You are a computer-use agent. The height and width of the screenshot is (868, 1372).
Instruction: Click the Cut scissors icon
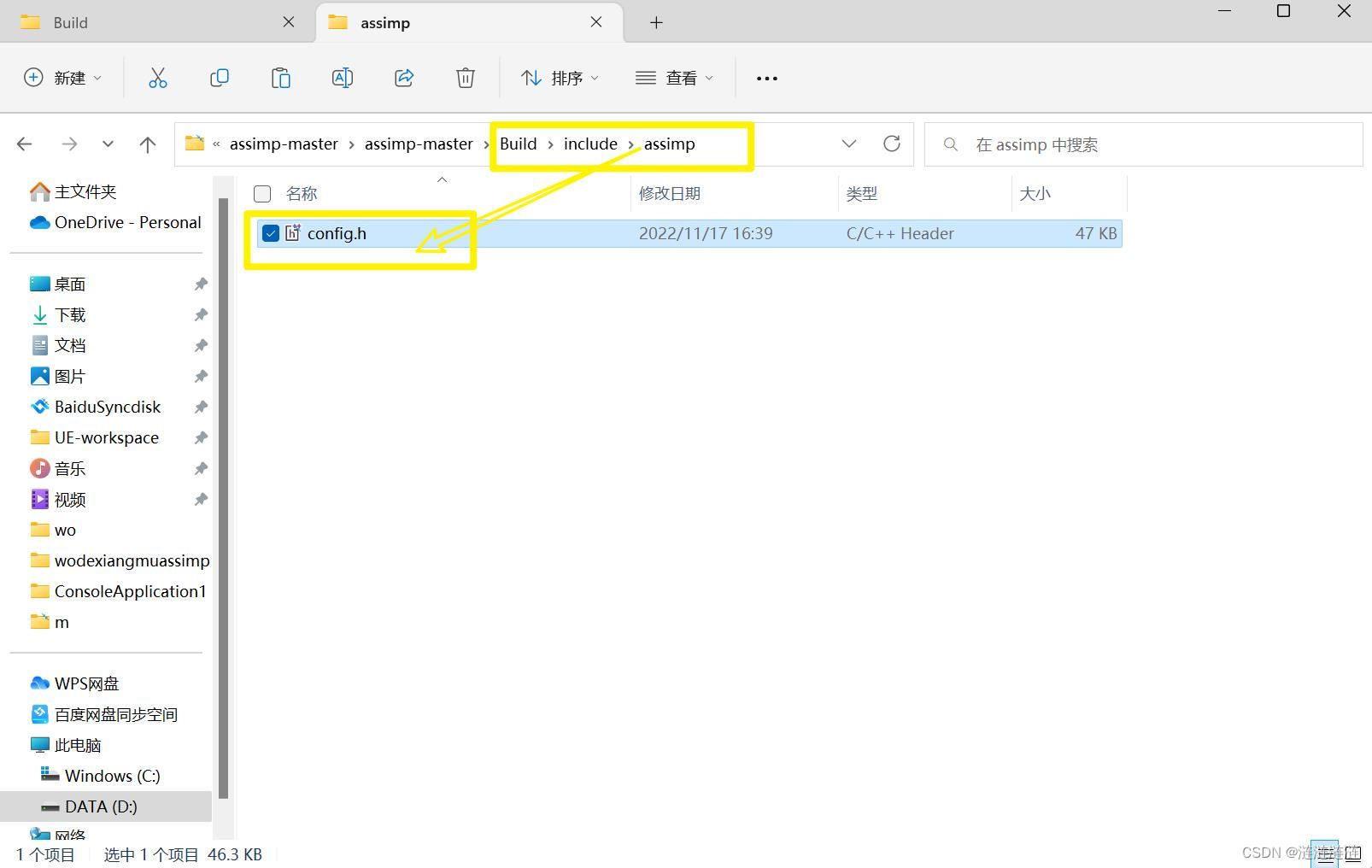click(x=158, y=78)
